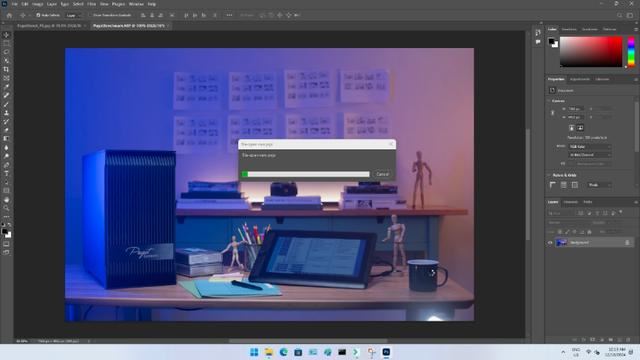Select the Clone Stamp tool
The width and height of the screenshot is (640, 360).
point(6,113)
